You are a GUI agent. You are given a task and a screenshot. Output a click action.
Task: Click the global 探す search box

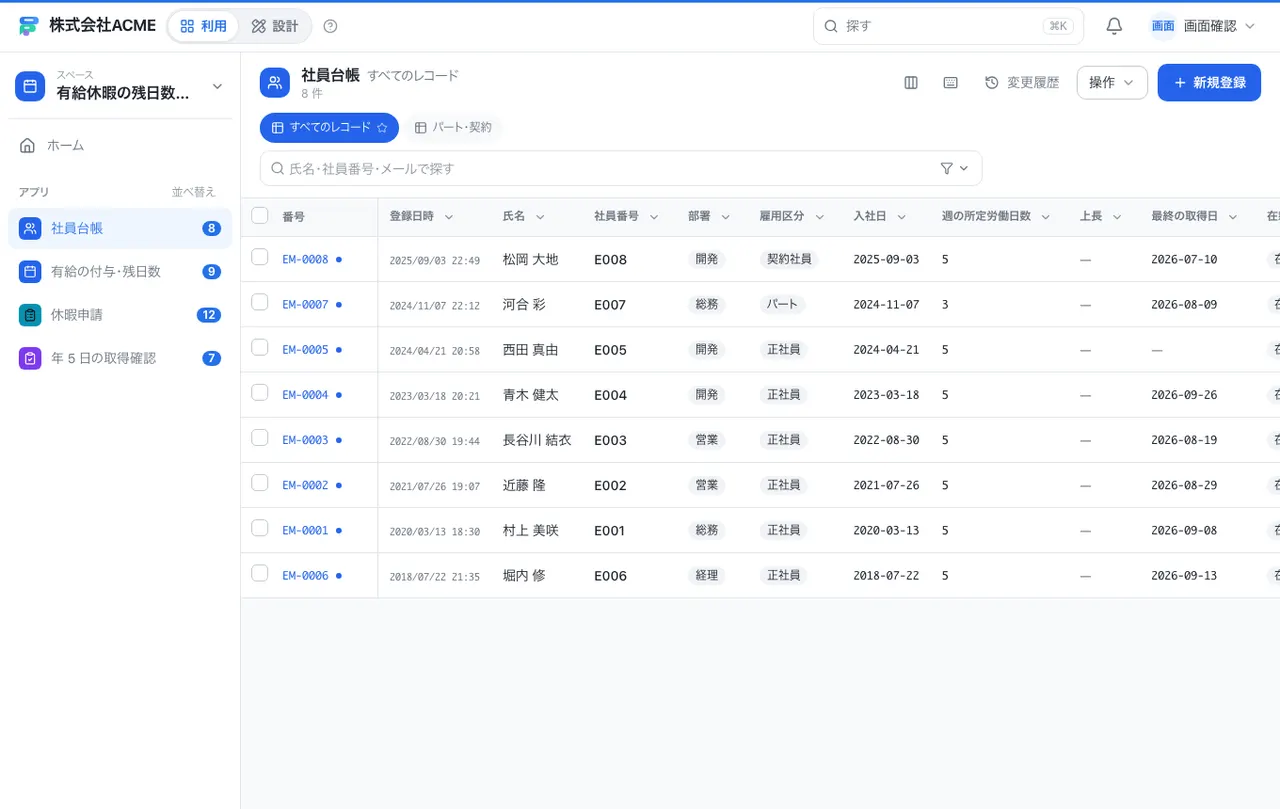pyautogui.click(x=948, y=26)
